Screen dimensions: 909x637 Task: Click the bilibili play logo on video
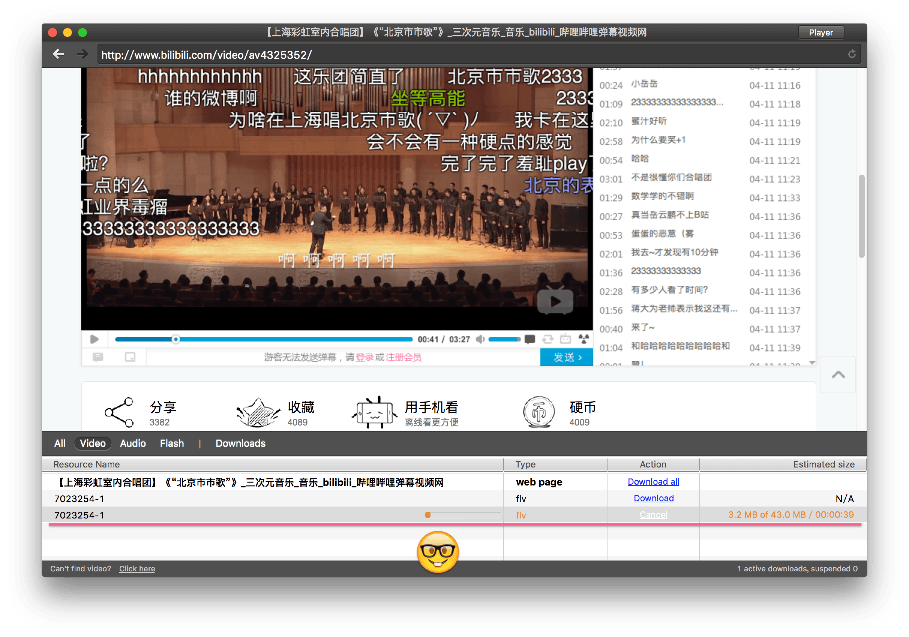coord(555,300)
